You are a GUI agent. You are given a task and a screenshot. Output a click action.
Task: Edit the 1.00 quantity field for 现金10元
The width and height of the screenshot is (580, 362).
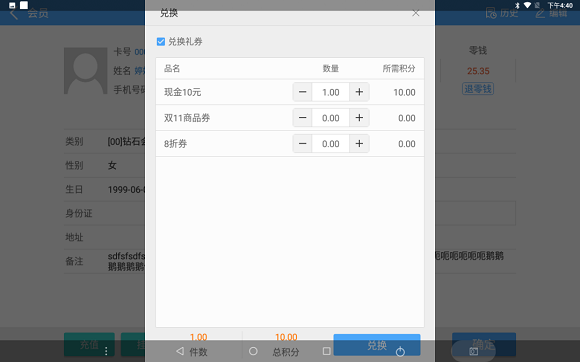tap(331, 92)
